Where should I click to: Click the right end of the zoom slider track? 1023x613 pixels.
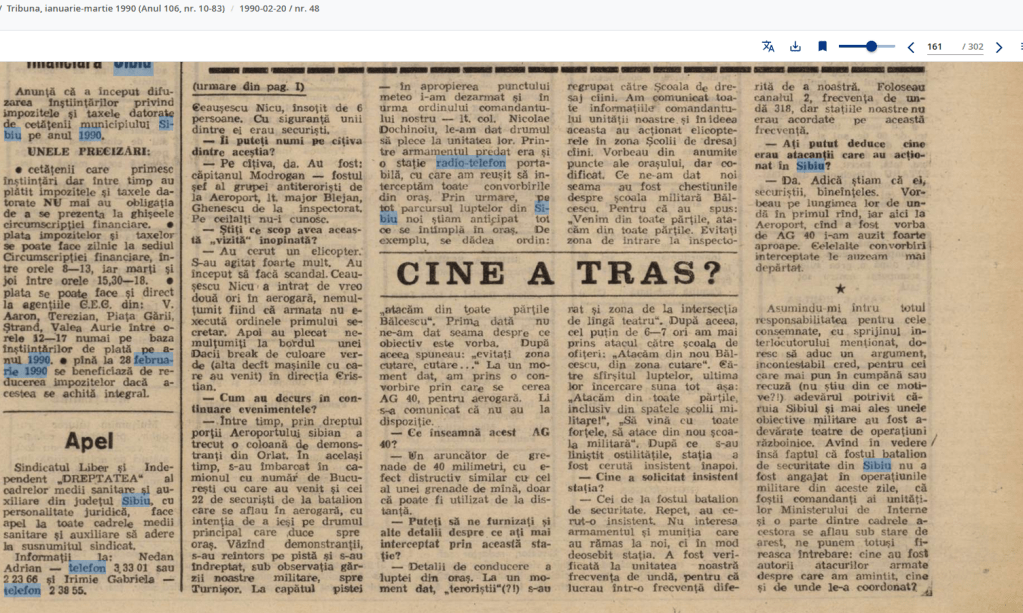(894, 47)
